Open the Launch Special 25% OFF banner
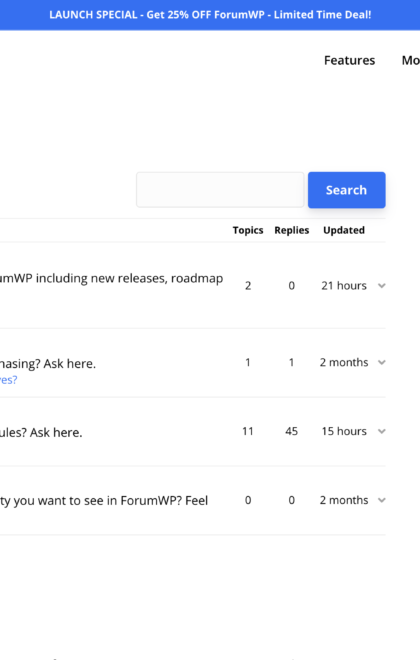The width and height of the screenshot is (420, 660). tap(210, 15)
